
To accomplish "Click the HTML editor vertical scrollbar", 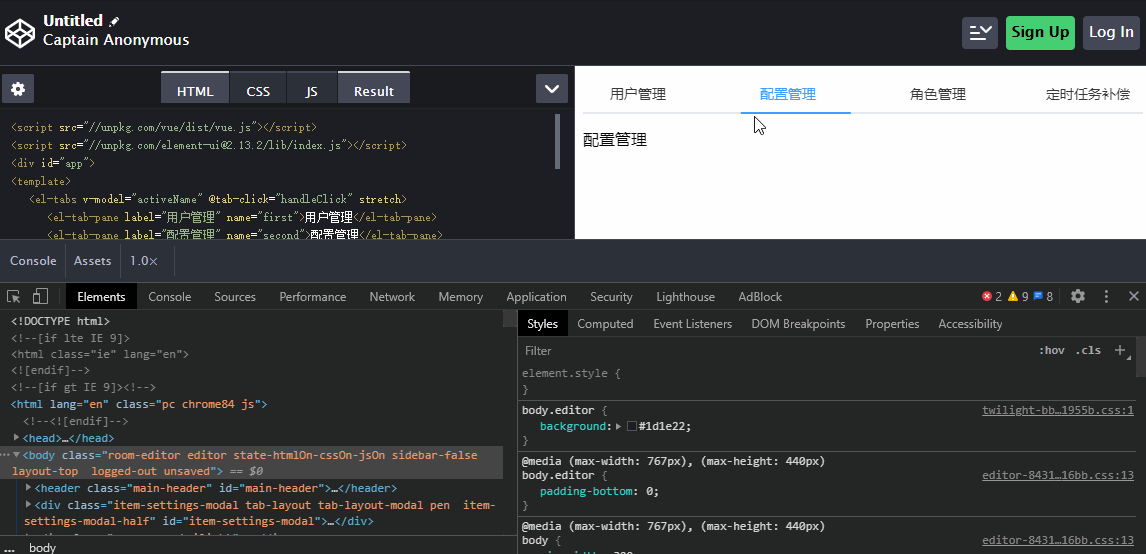I will [558, 140].
